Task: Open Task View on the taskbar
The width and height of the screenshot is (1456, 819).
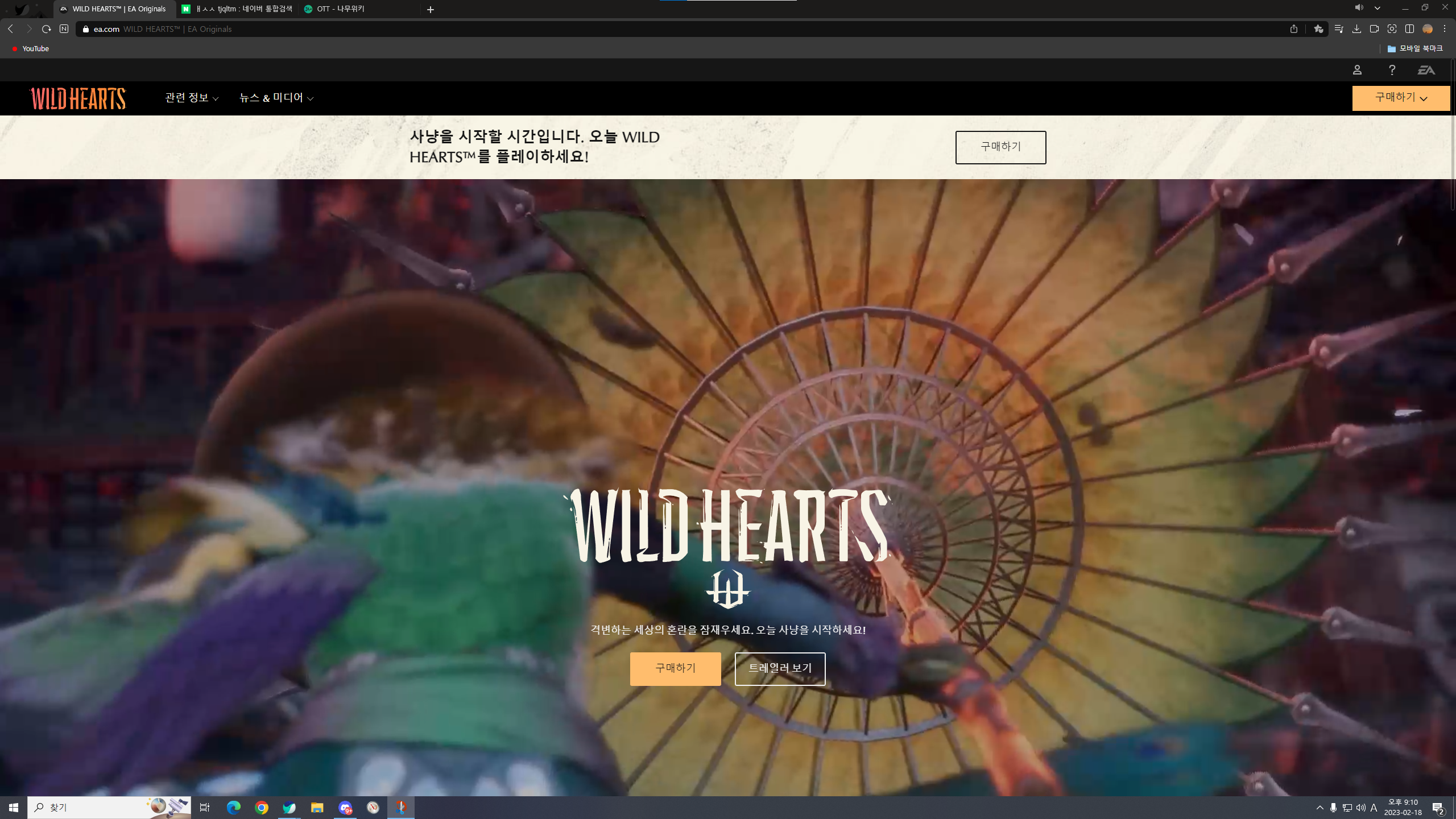Action: coord(205,808)
